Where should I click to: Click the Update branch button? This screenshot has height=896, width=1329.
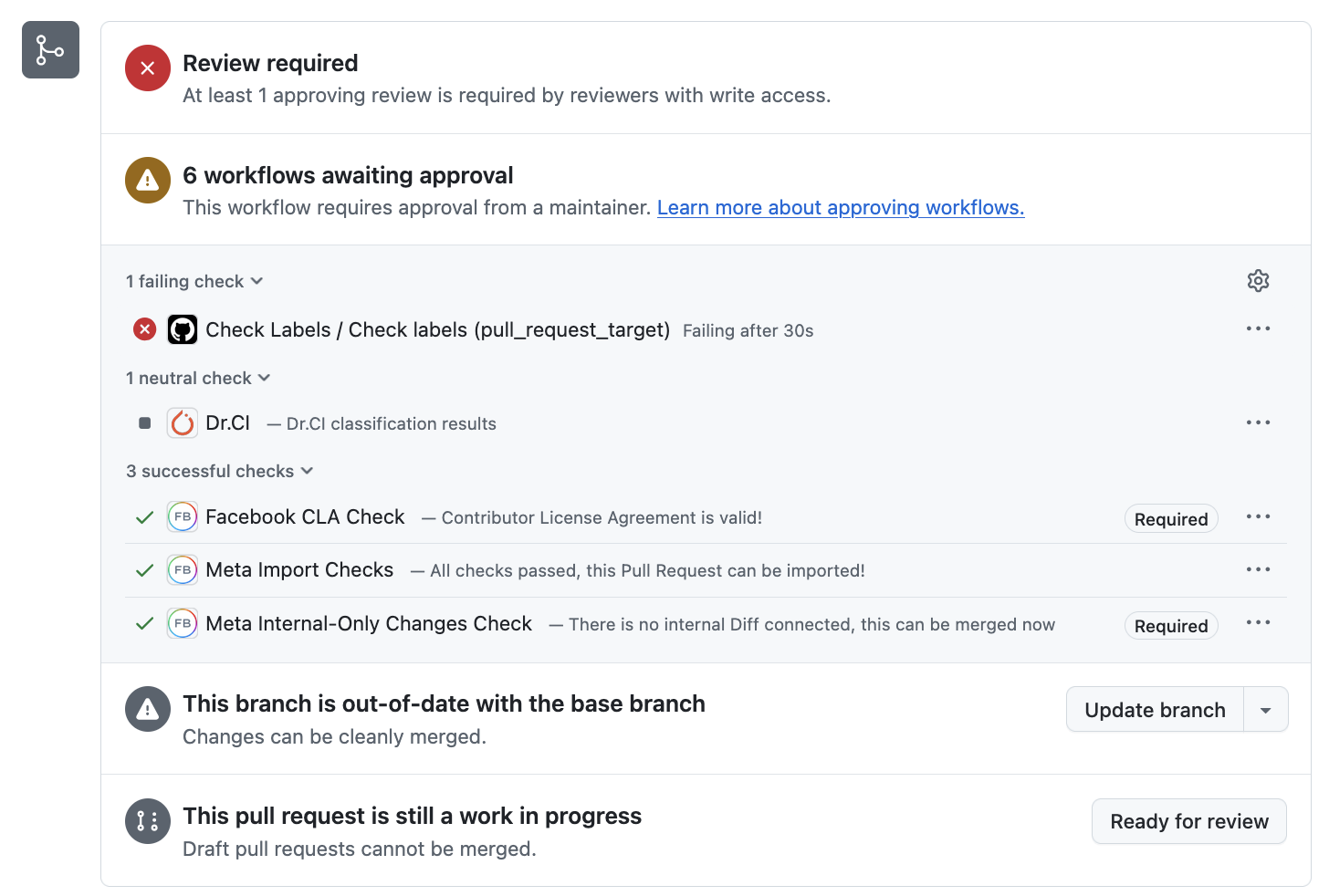[1155, 710]
